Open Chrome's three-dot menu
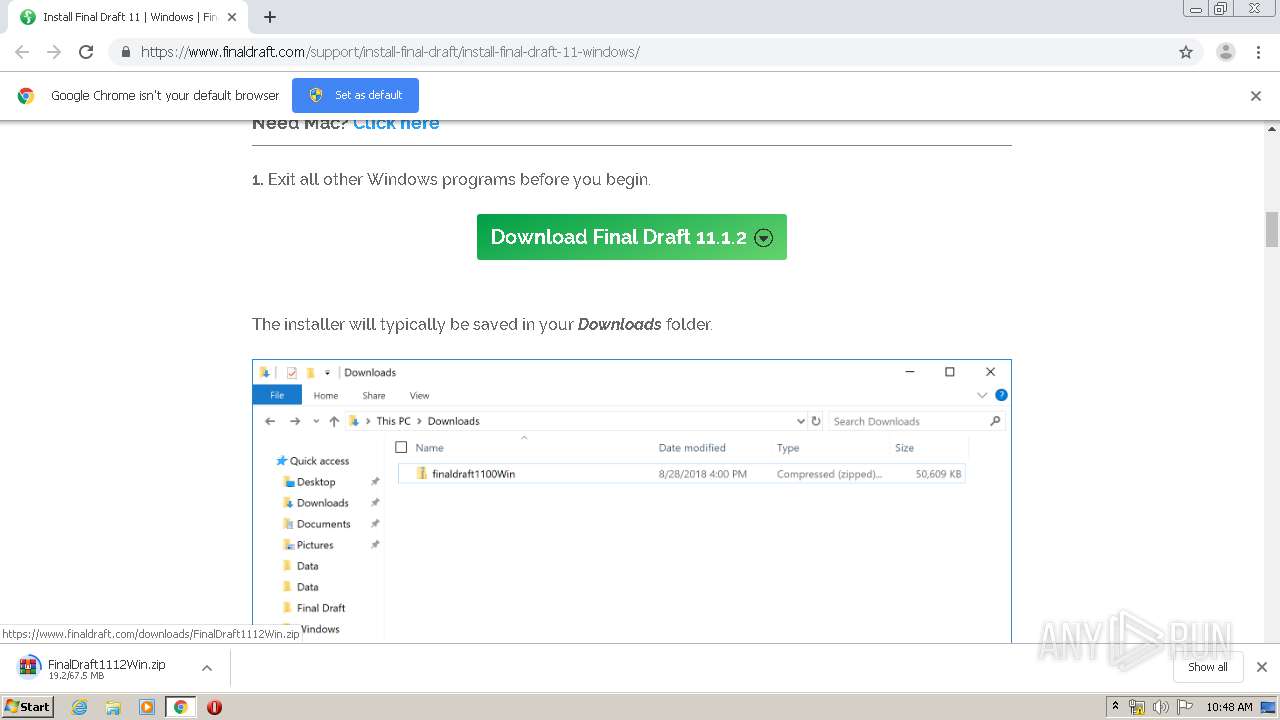 click(x=1258, y=52)
